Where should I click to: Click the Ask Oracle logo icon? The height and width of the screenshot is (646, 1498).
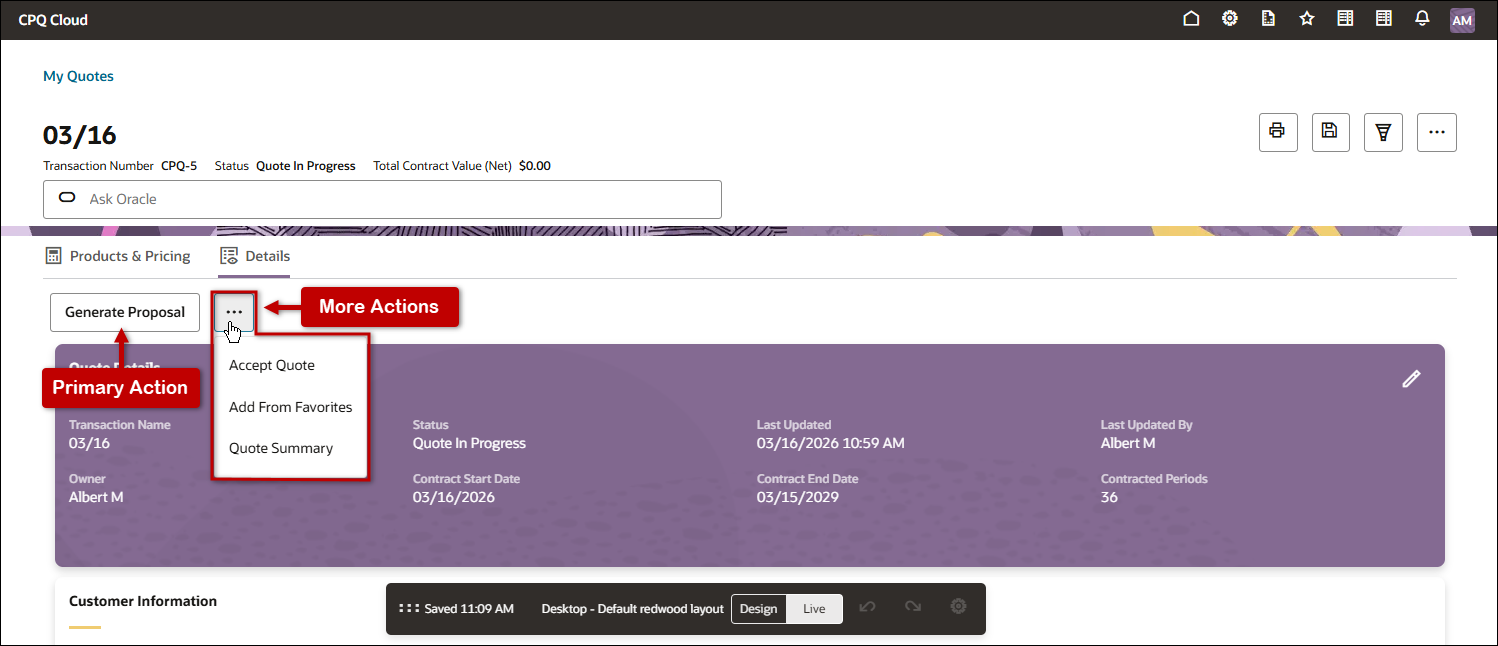[x=67, y=198]
